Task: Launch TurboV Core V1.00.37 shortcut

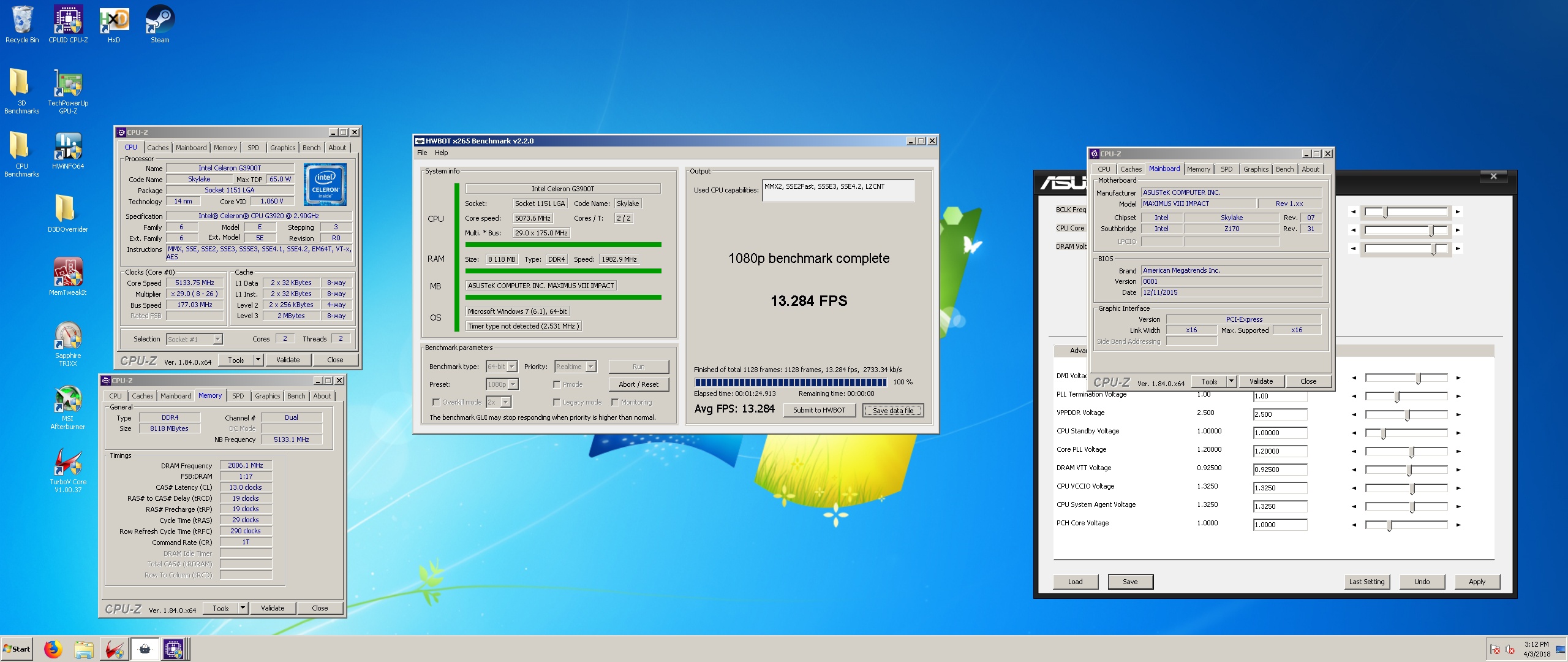Action: pyautogui.click(x=68, y=471)
